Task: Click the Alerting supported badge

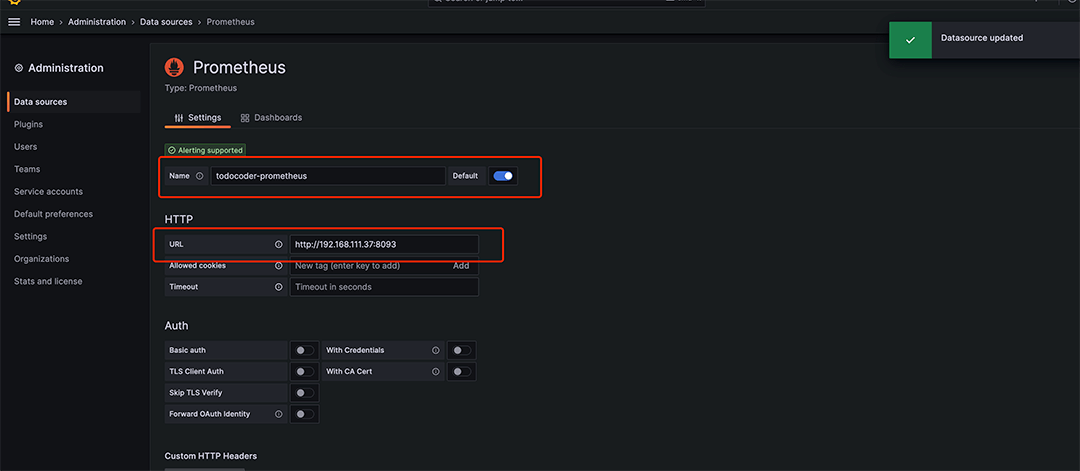Action: click(205, 150)
